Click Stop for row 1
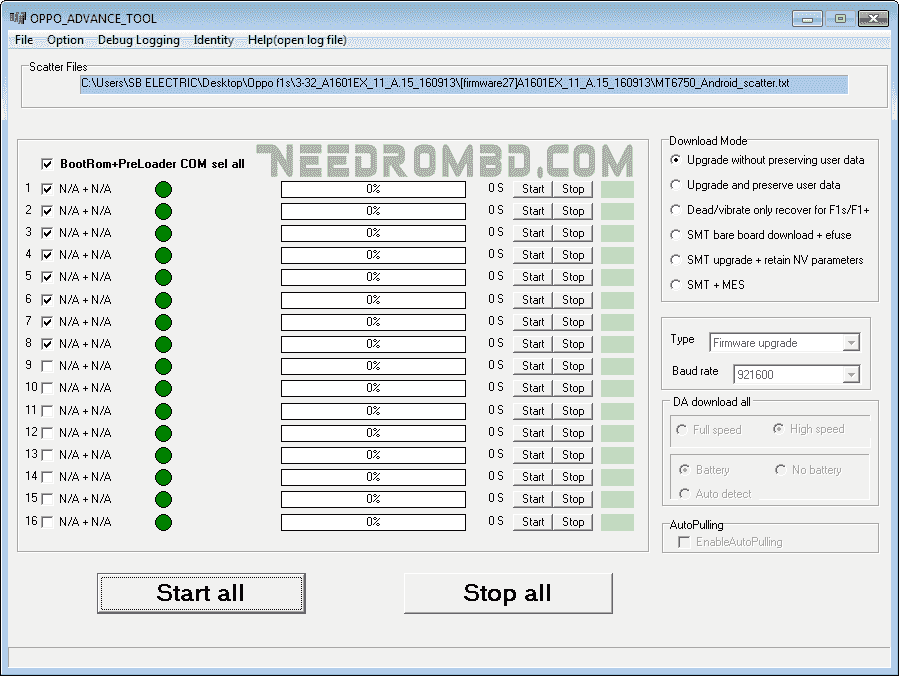 tap(573, 189)
